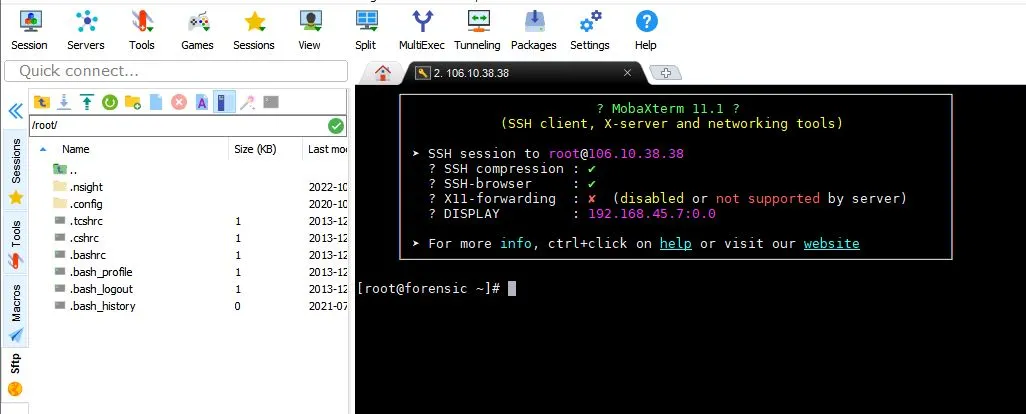
Task: Refresh the SFTP folder with green icon
Action: tap(110, 102)
